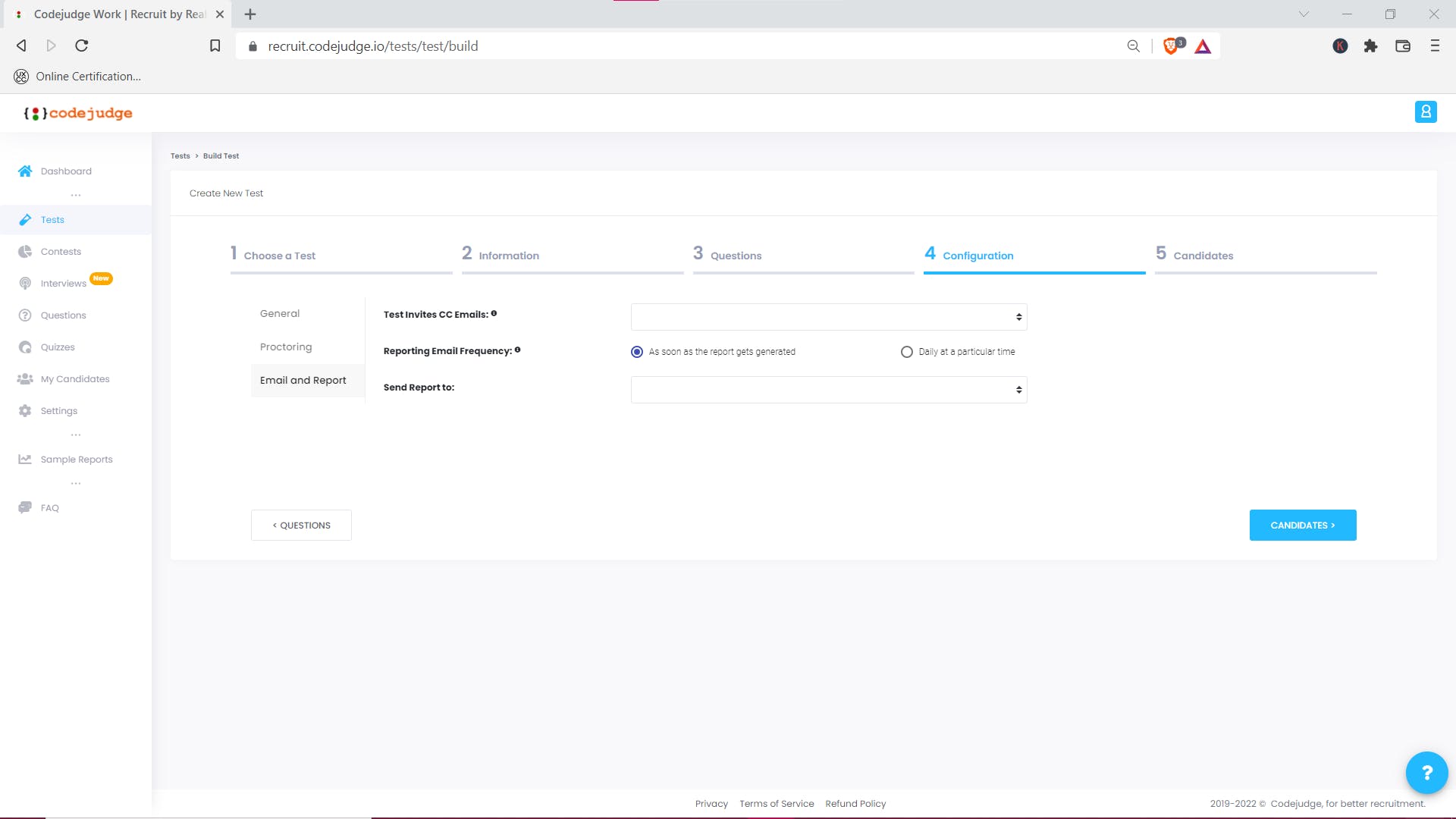Open Settings using the gear icon
Image resolution: width=1456 pixels, height=819 pixels.
coord(25,411)
